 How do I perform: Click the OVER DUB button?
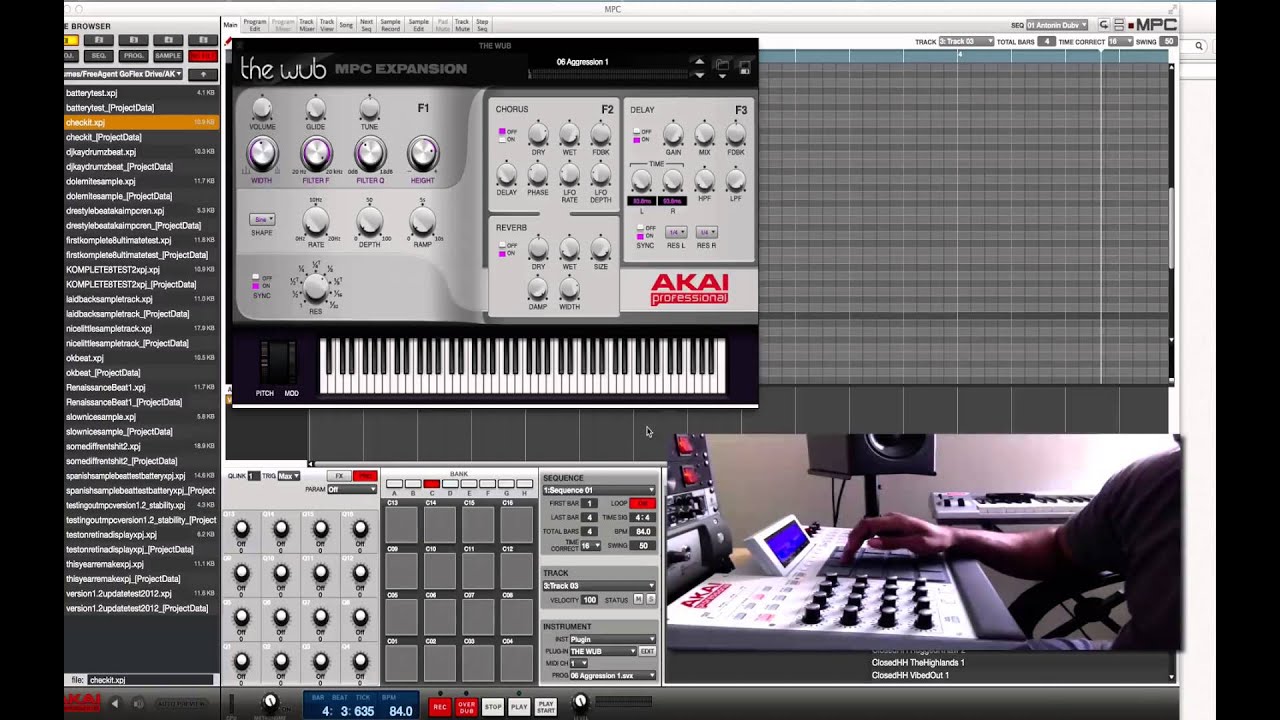pyautogui.click(x=466, y=706)
